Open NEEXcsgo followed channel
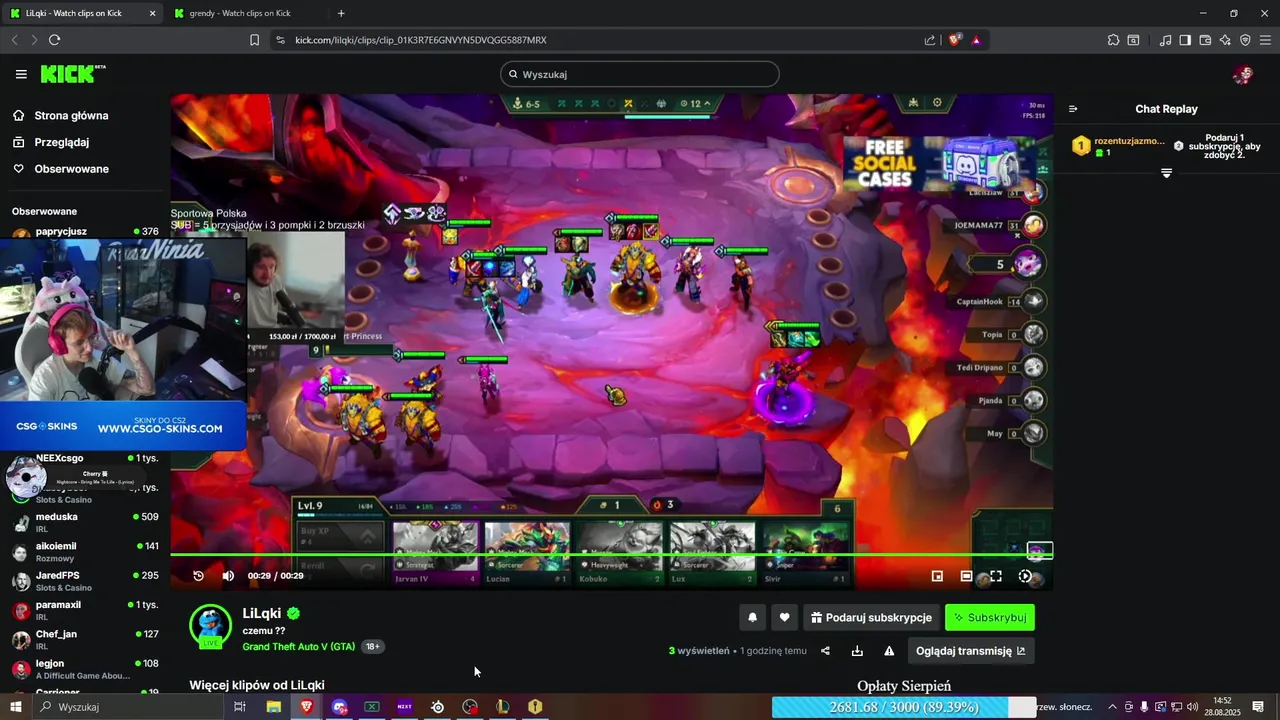 tap(85, 459)
